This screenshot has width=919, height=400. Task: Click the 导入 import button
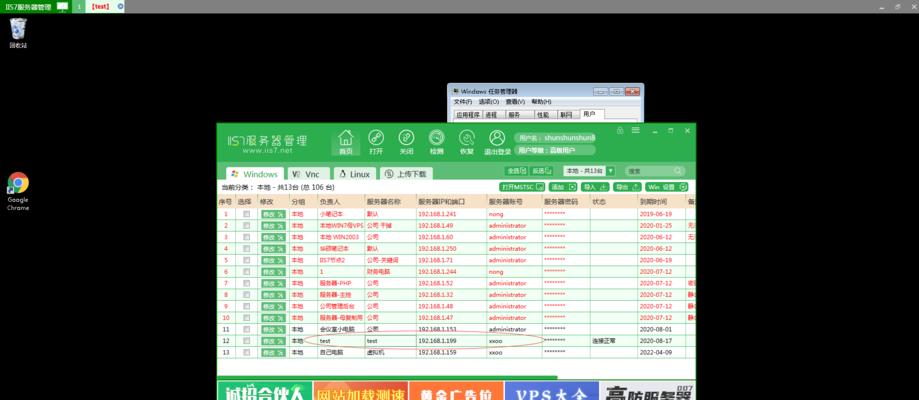tap(595, 187)
